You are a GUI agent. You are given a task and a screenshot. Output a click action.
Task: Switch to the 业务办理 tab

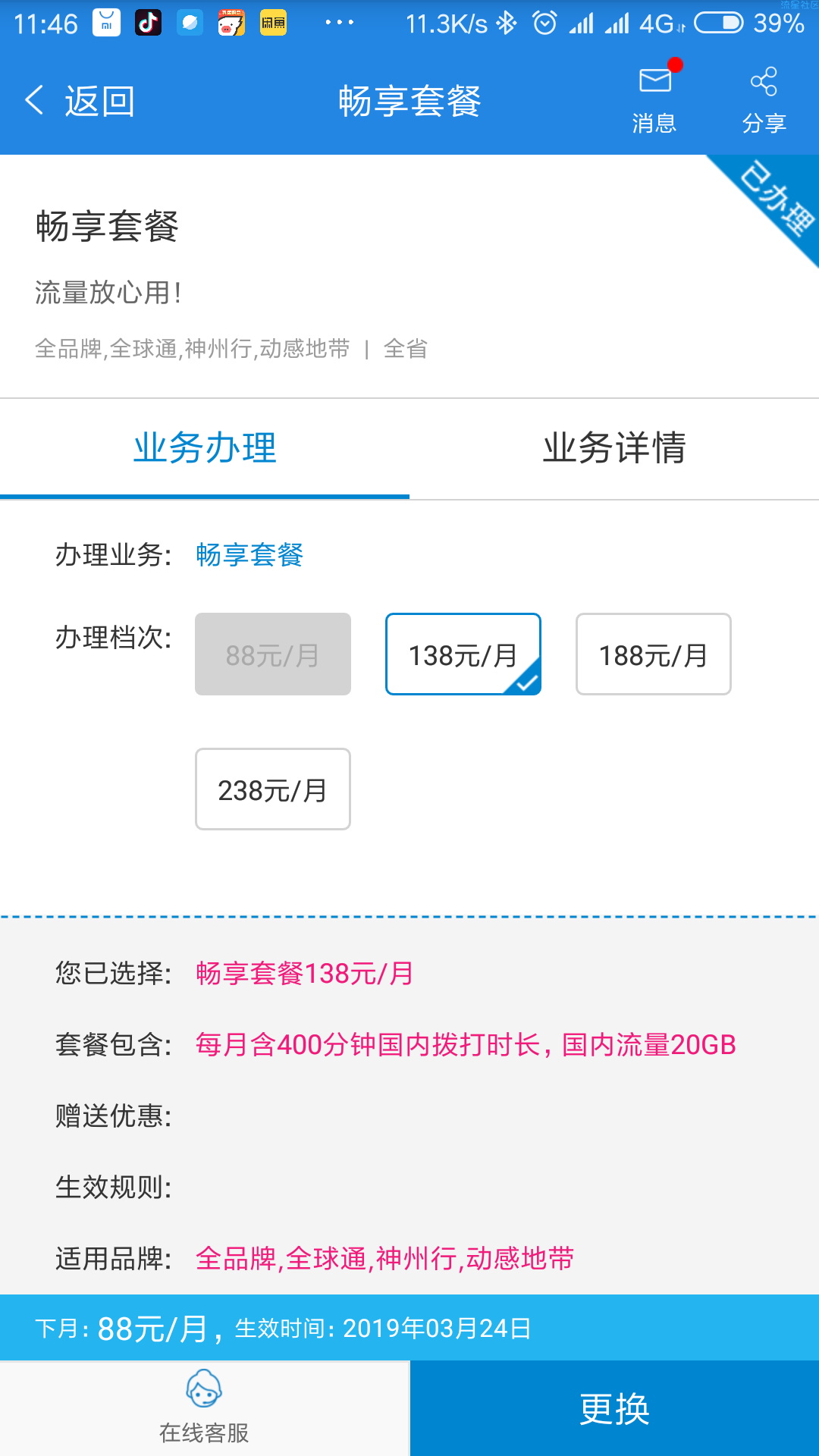205,448
